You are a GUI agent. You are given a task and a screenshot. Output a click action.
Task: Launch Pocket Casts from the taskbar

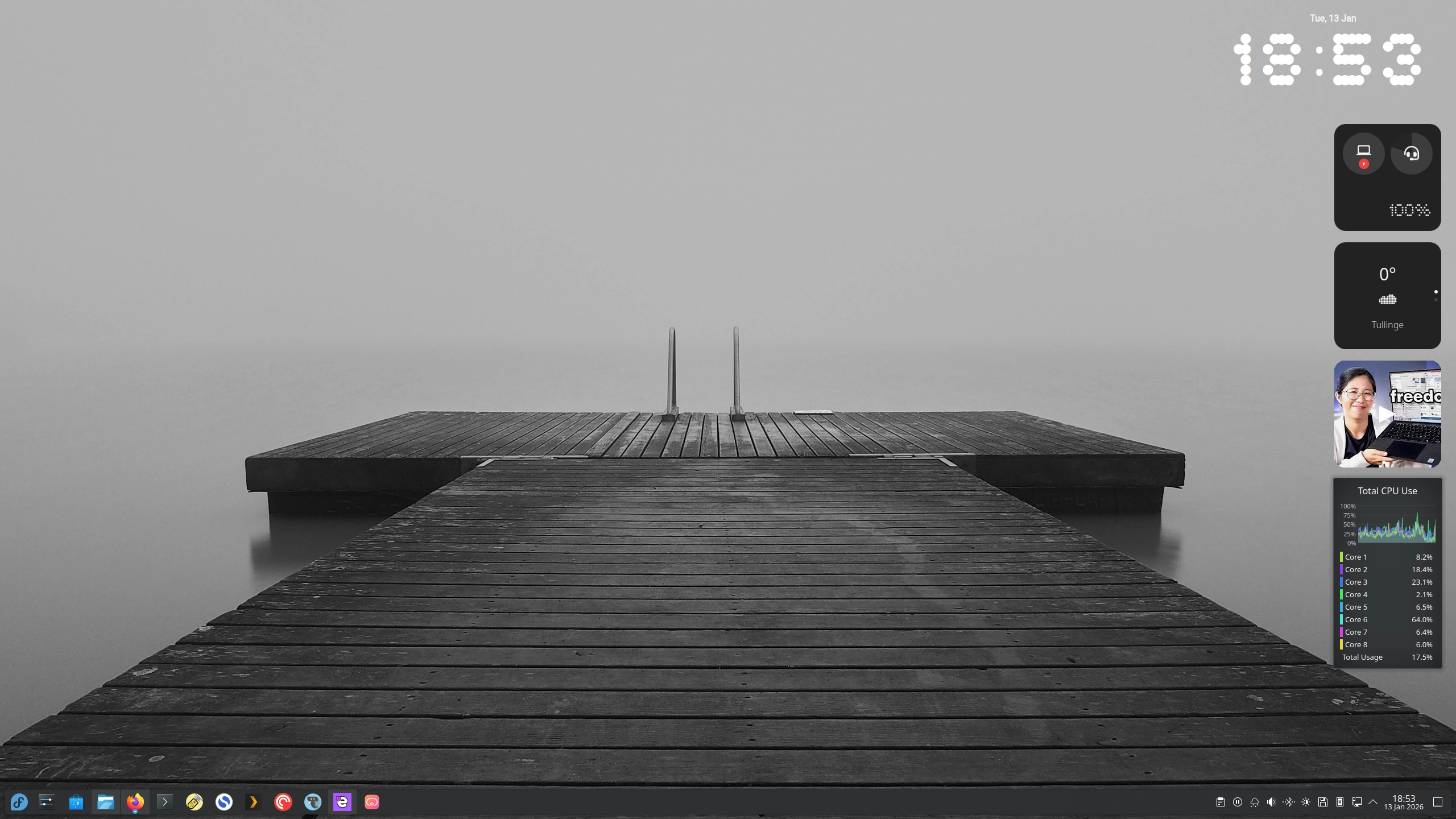pos(283,802)
